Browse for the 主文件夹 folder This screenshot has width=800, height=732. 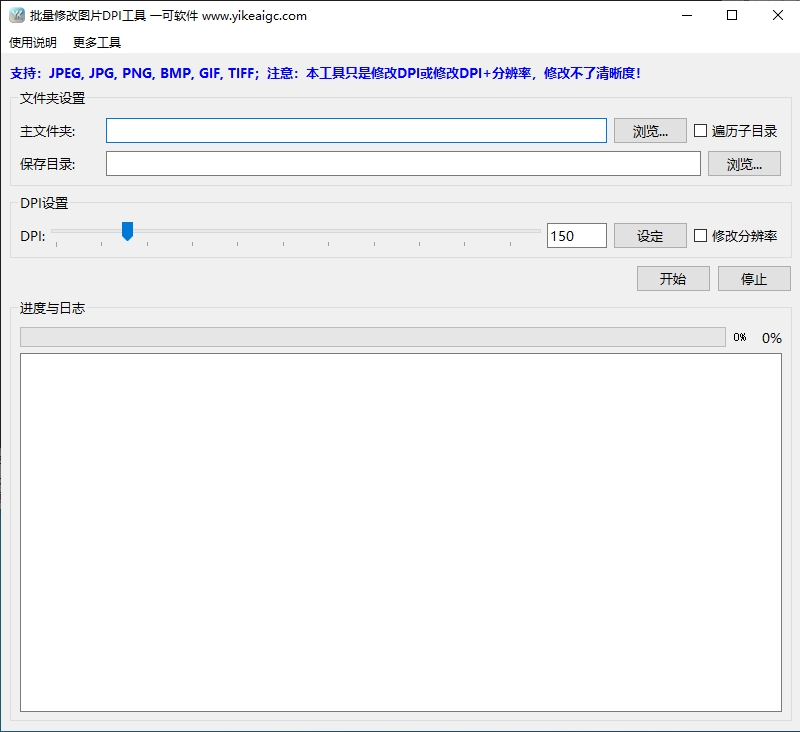[650, 131]
